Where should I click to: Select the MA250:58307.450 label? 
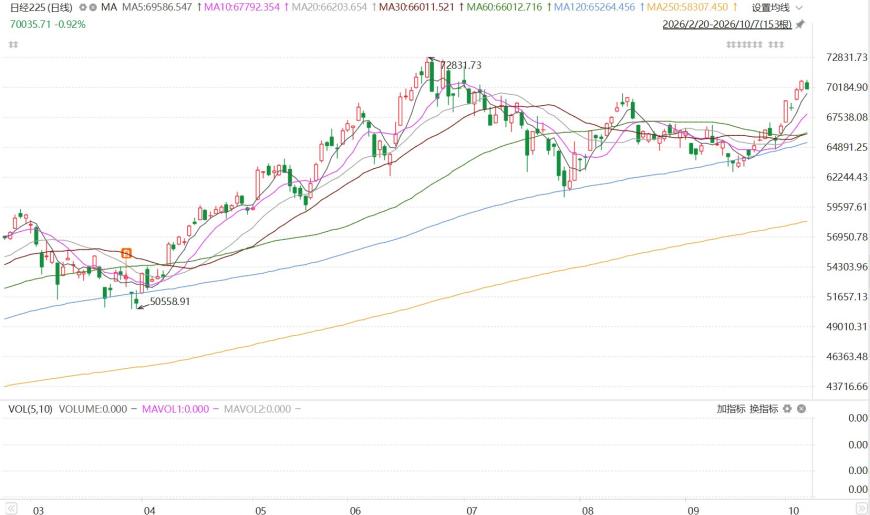point(687,7)
